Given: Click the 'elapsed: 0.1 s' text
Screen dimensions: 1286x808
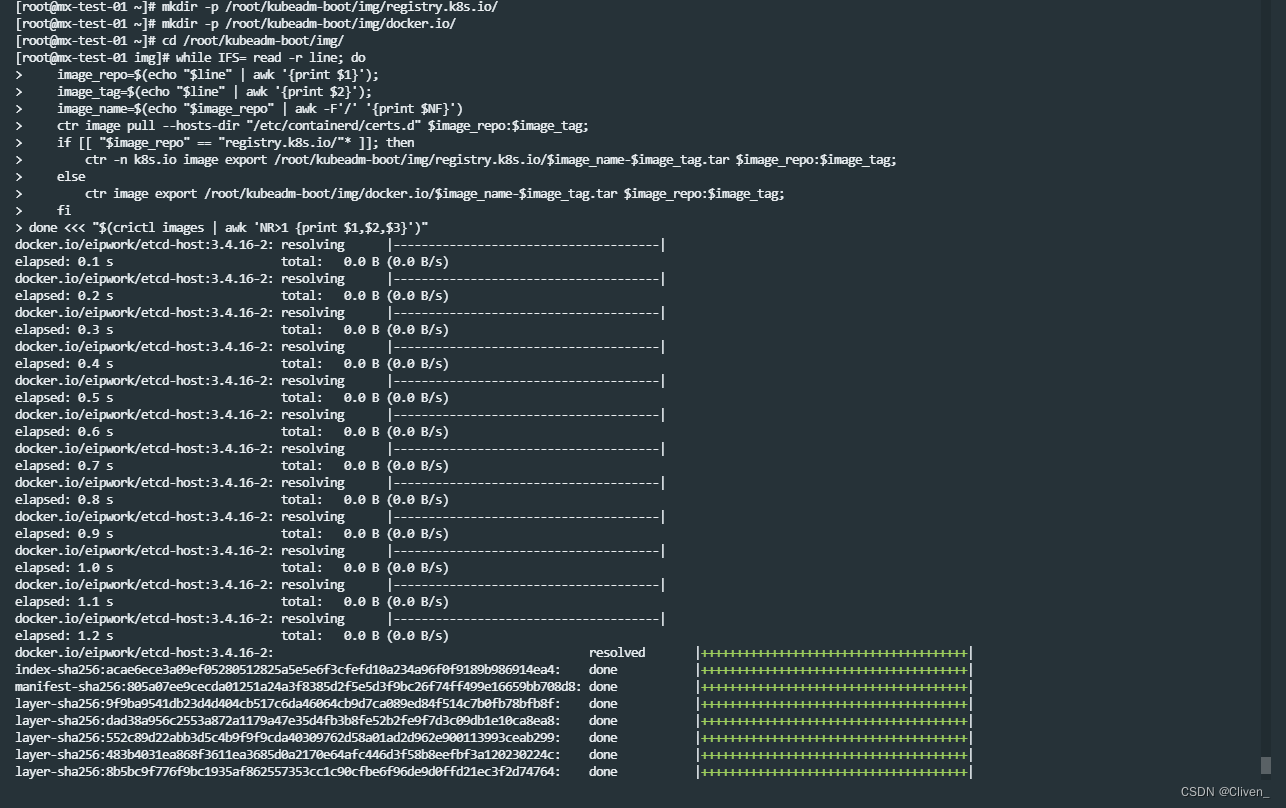Looking at the screenshot, I should click(x=64, y=262).
